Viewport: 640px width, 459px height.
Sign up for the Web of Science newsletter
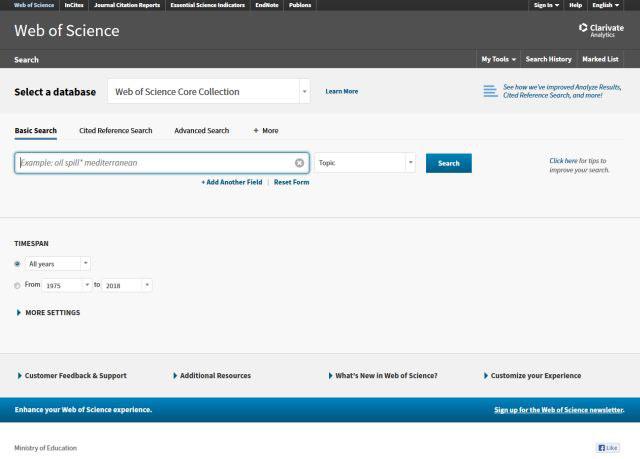559,410
